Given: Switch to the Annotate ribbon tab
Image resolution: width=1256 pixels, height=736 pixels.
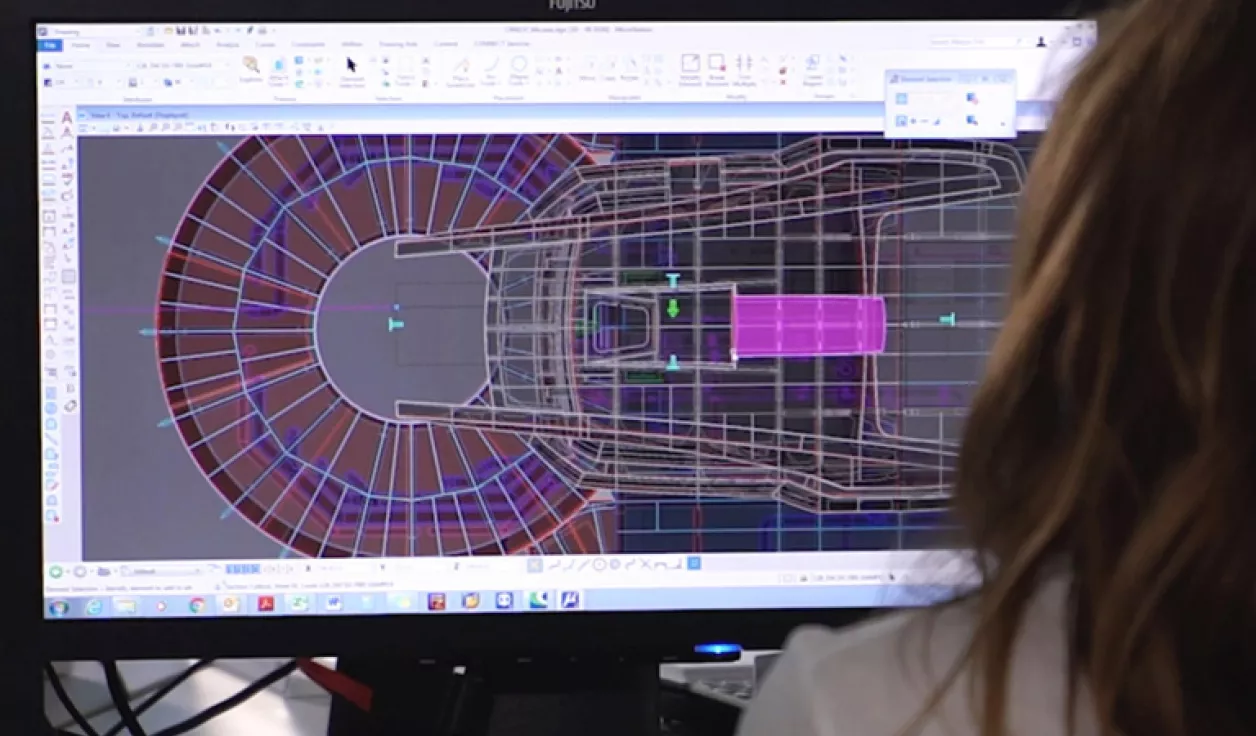Looking at the screenshot, I should tap(151, 45).
